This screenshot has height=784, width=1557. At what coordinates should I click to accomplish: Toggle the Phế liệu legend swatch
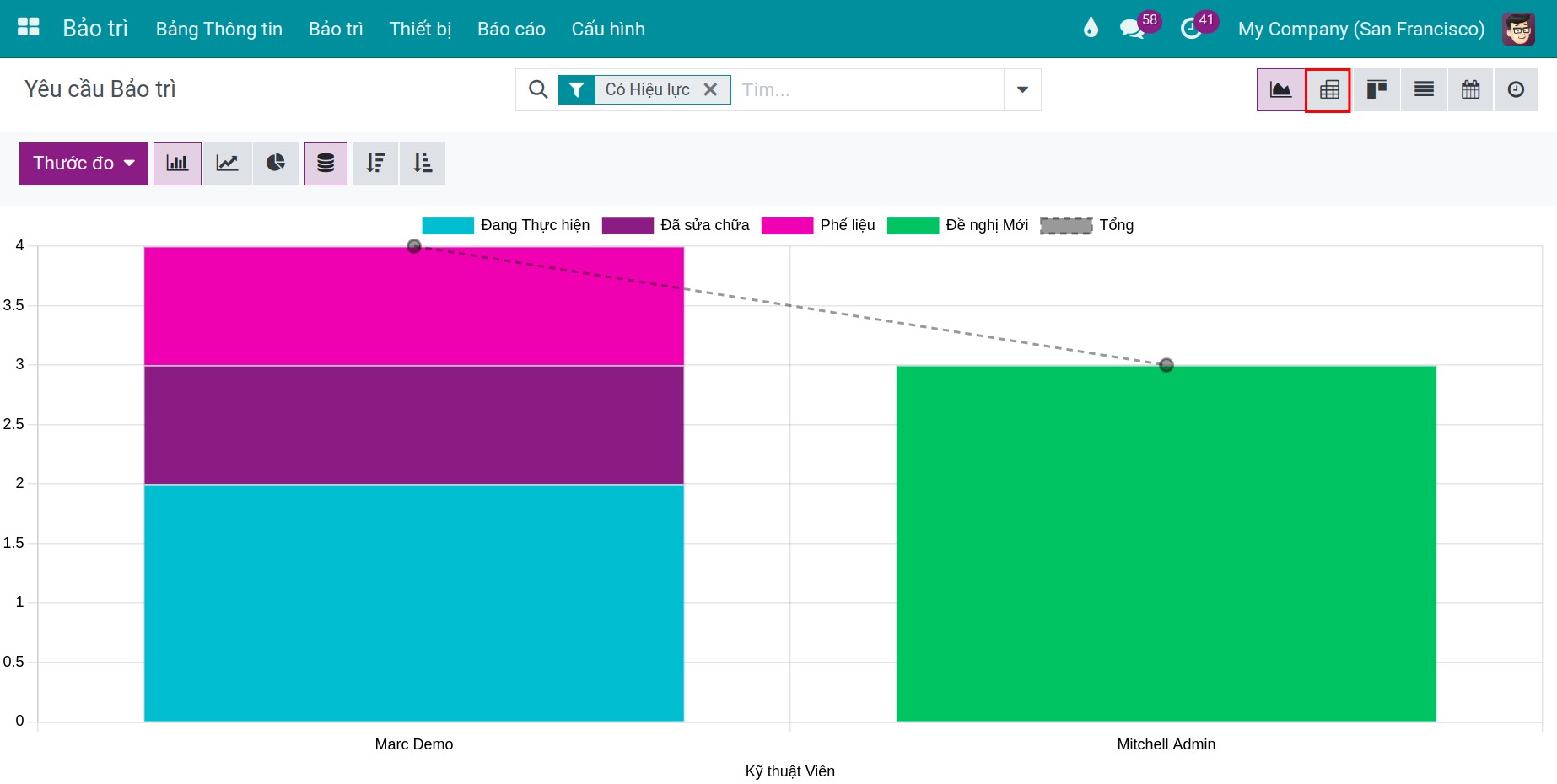tap(787, 226)
